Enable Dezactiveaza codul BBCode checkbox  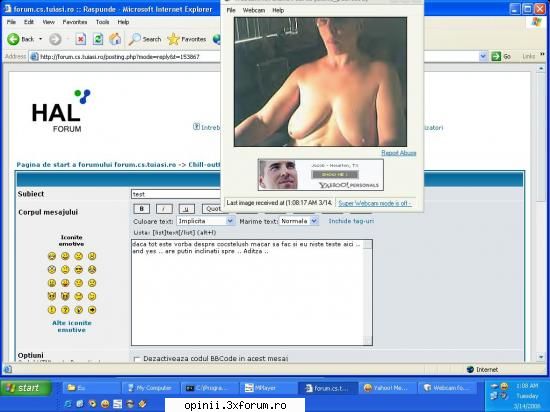tap(137, 359)
